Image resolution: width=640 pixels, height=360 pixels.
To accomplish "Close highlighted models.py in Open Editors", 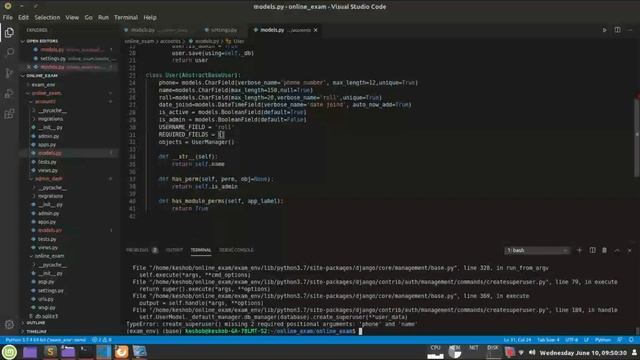I will tap(29, 67).
